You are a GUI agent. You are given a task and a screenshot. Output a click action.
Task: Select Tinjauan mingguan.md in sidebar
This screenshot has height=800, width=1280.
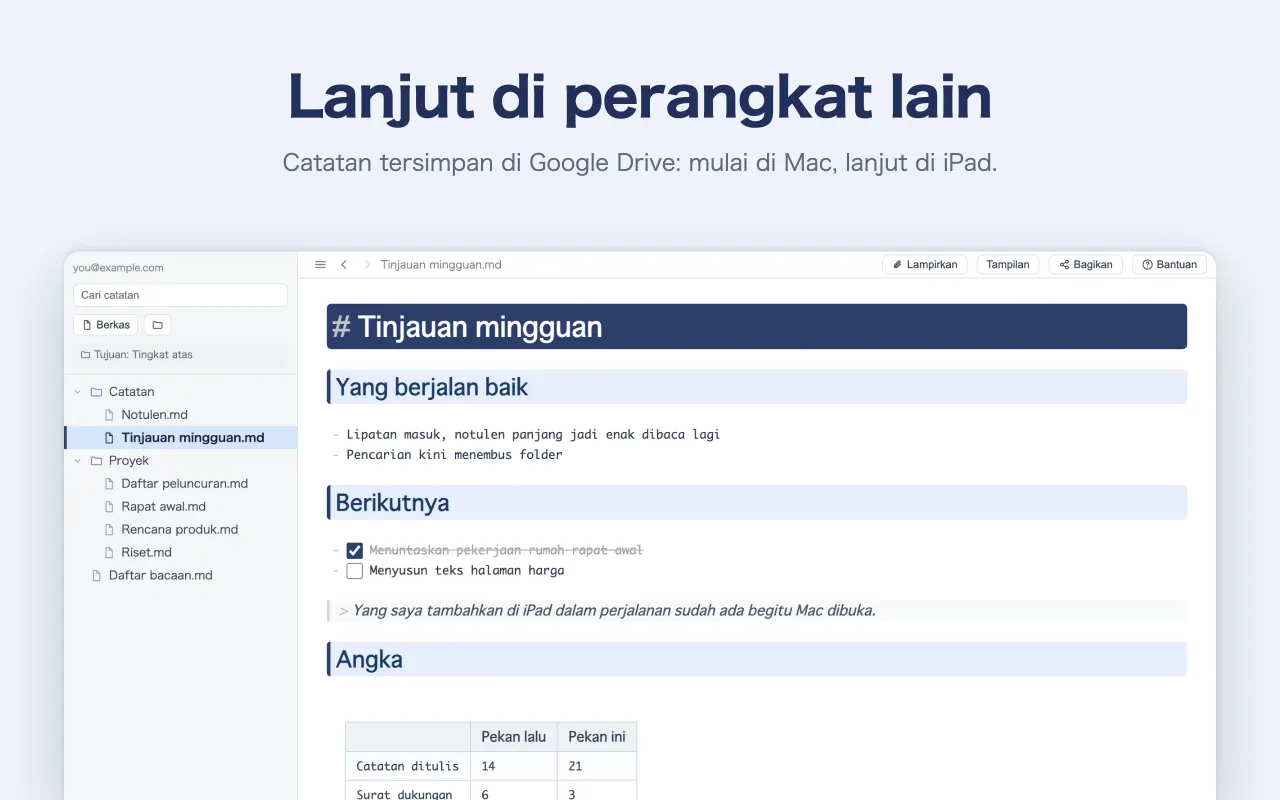tap(181, 438)
